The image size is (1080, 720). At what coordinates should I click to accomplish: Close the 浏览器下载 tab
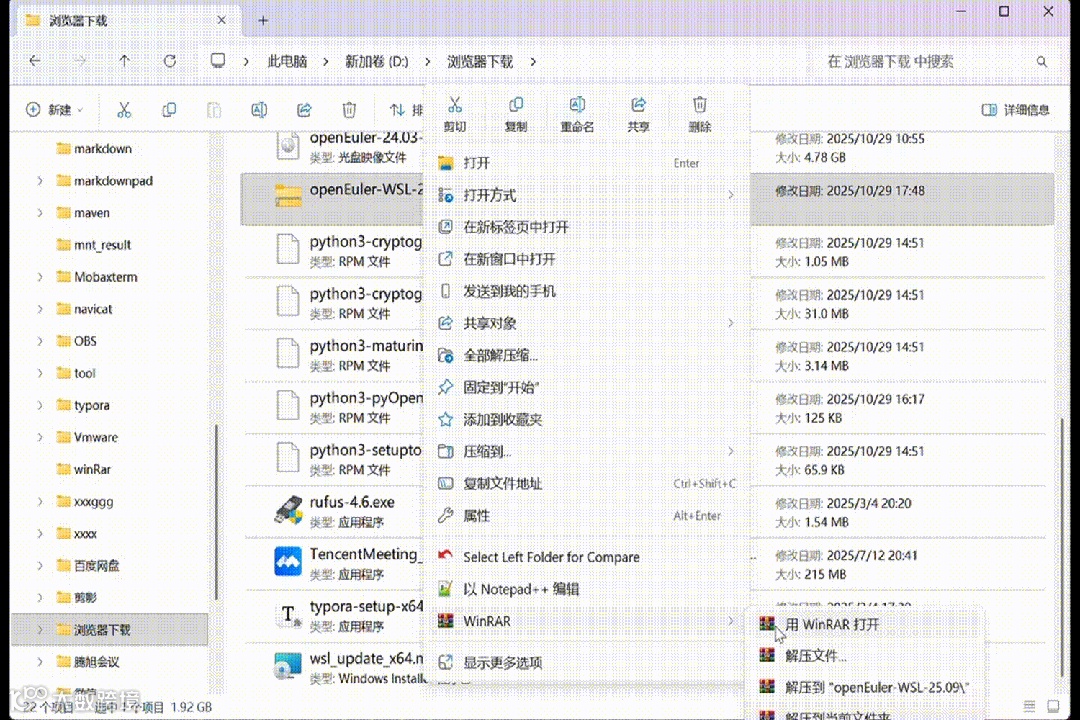[221, 21]
